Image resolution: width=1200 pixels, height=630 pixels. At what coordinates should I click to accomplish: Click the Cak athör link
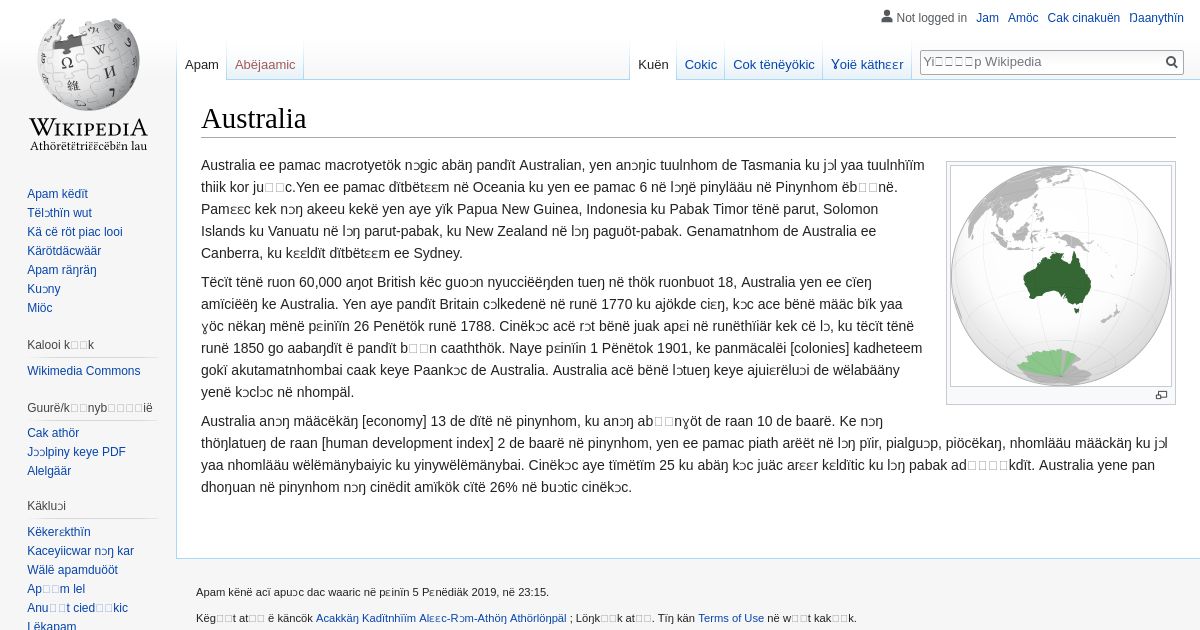[53, 433]
